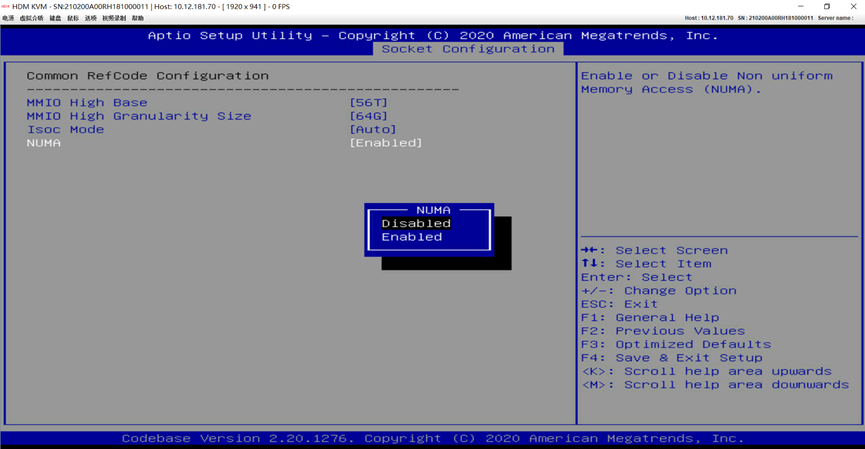Open the 虚拟介质 (Virtual Media) menu
The width and height of the screenshot is (865, 449).
pyautogui.click(x=32, y=18)
